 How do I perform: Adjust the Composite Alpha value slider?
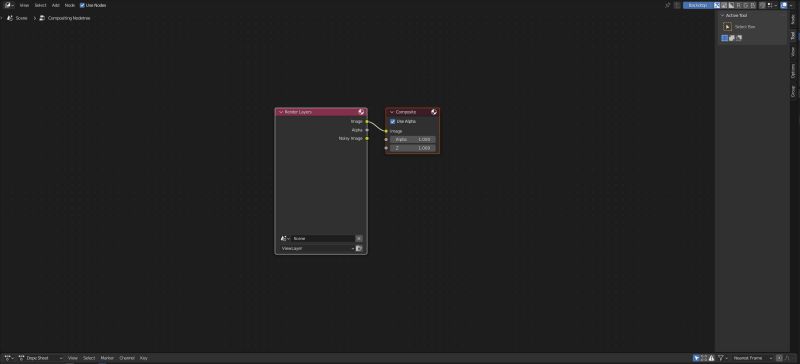(413, 139)
